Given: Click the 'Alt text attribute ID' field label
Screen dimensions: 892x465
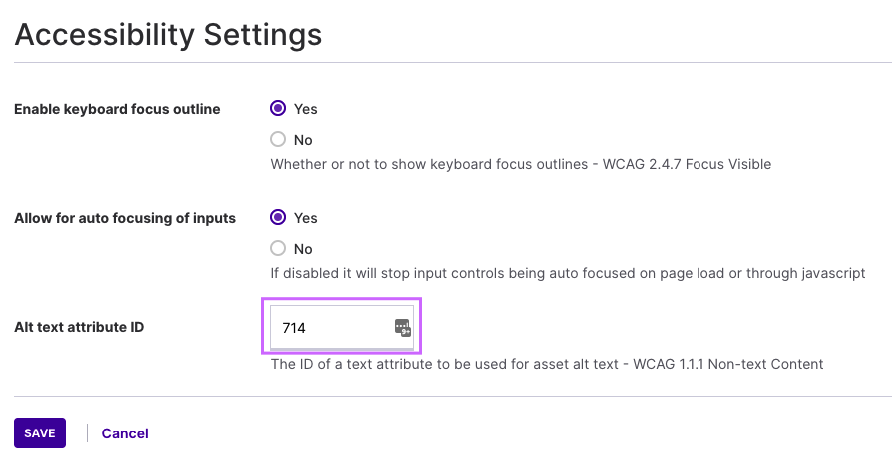Looking at the screenshot, I should 79,327.
